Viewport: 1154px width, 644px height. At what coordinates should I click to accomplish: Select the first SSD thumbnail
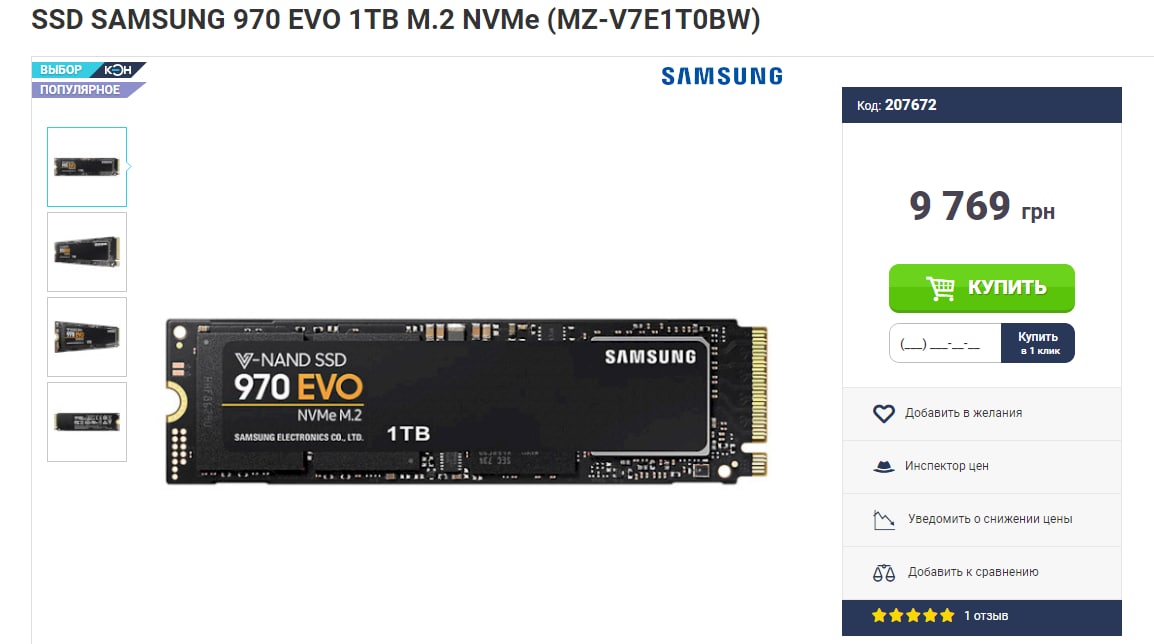[x=87, y=167]
